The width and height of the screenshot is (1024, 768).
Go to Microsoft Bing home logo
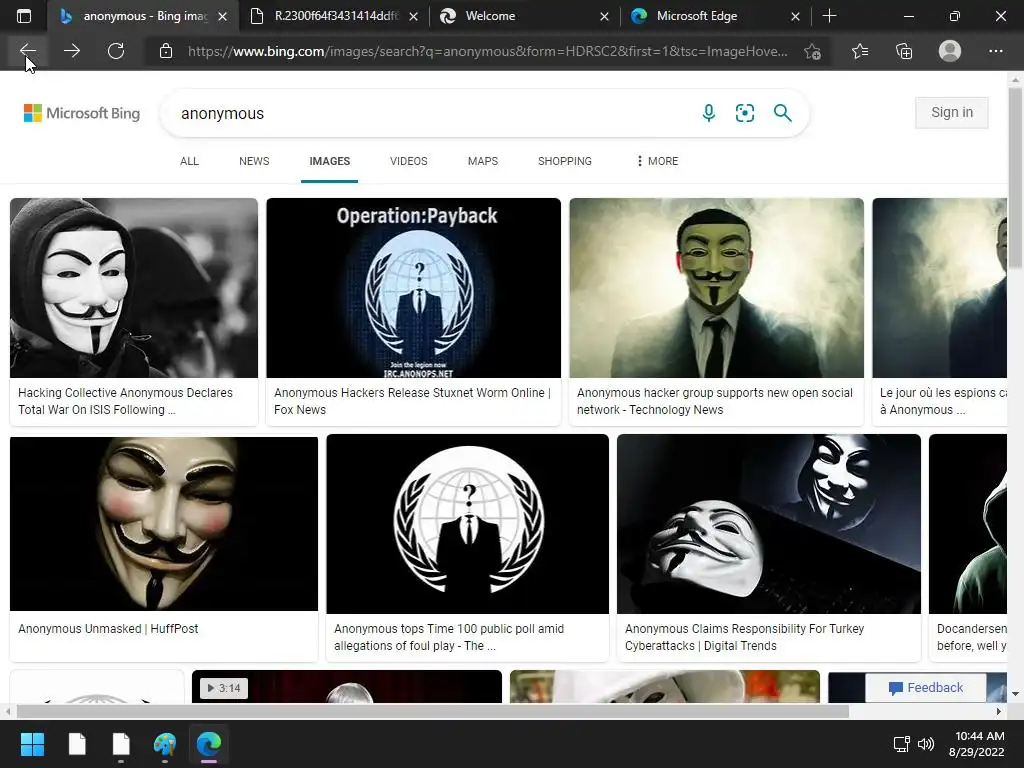pos(82,113)
